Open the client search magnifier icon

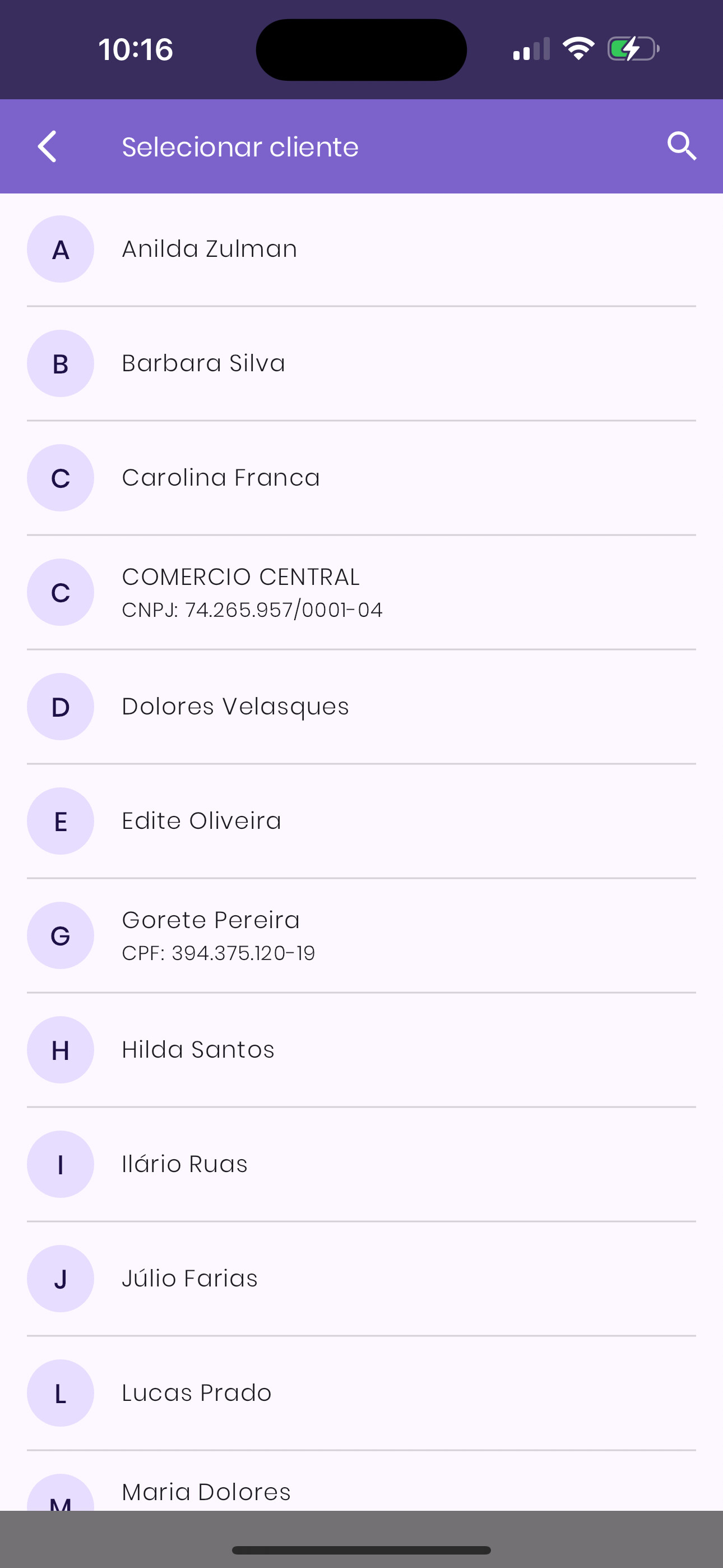coord(681,147)
